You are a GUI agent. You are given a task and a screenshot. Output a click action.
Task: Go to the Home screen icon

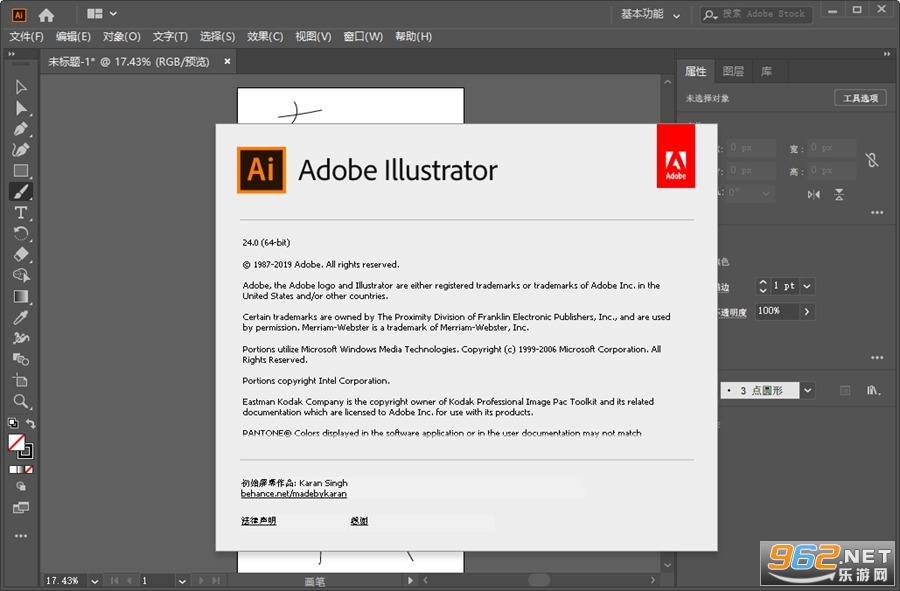coord(46,15)
